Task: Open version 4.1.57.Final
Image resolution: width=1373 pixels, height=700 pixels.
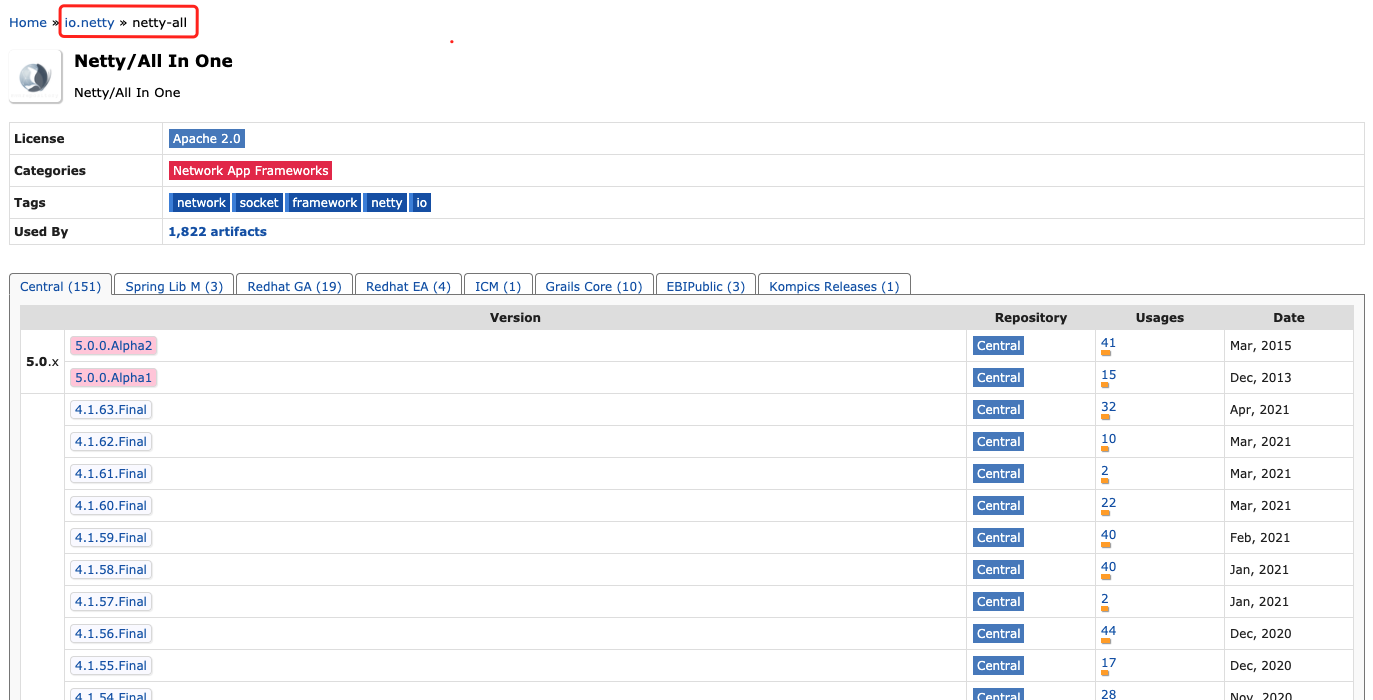Action: coord(111,602)
